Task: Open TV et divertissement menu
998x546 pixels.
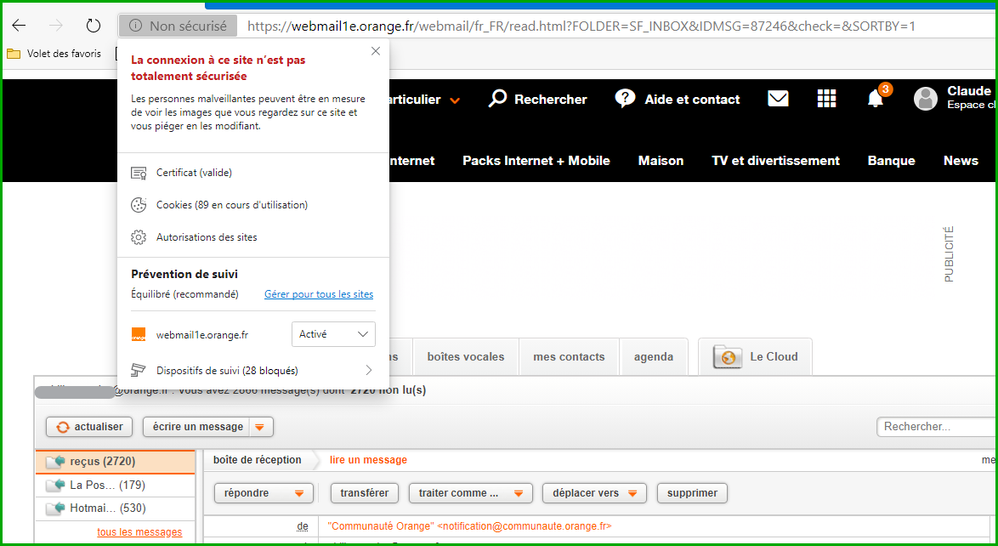Action: pos(775,160)
